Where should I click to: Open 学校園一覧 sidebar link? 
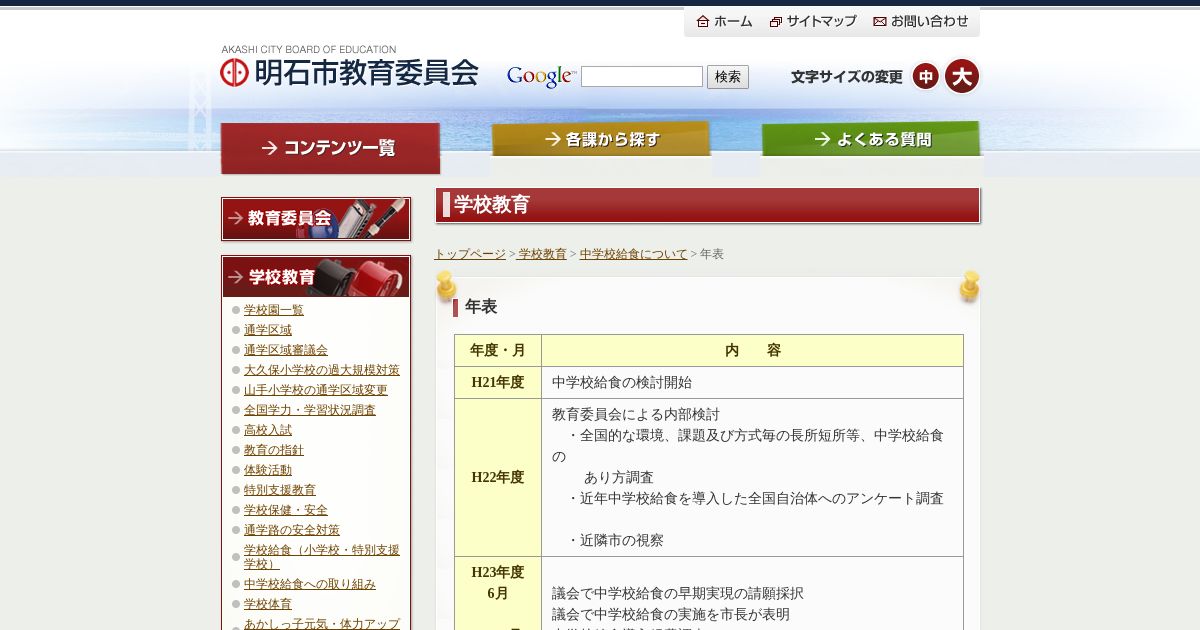coord(274,310)
